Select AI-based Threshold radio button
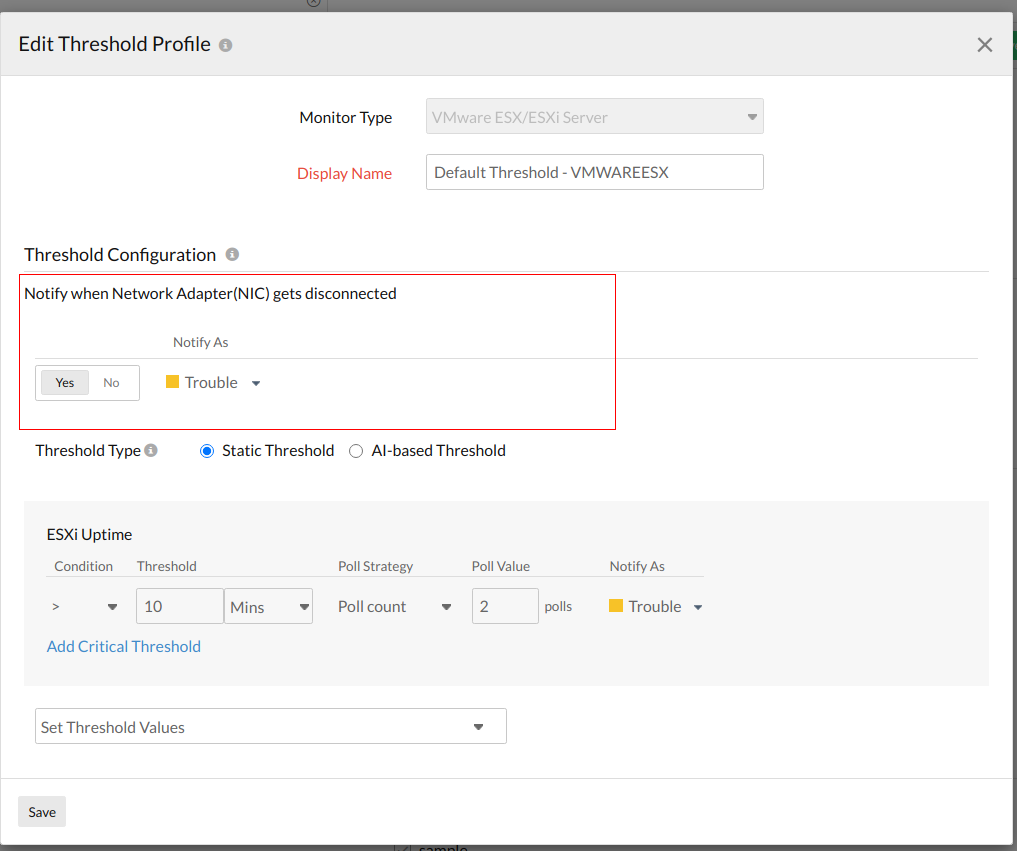Image resolution: width=1017 pixels, height=851 pixels. coord(356,451)
